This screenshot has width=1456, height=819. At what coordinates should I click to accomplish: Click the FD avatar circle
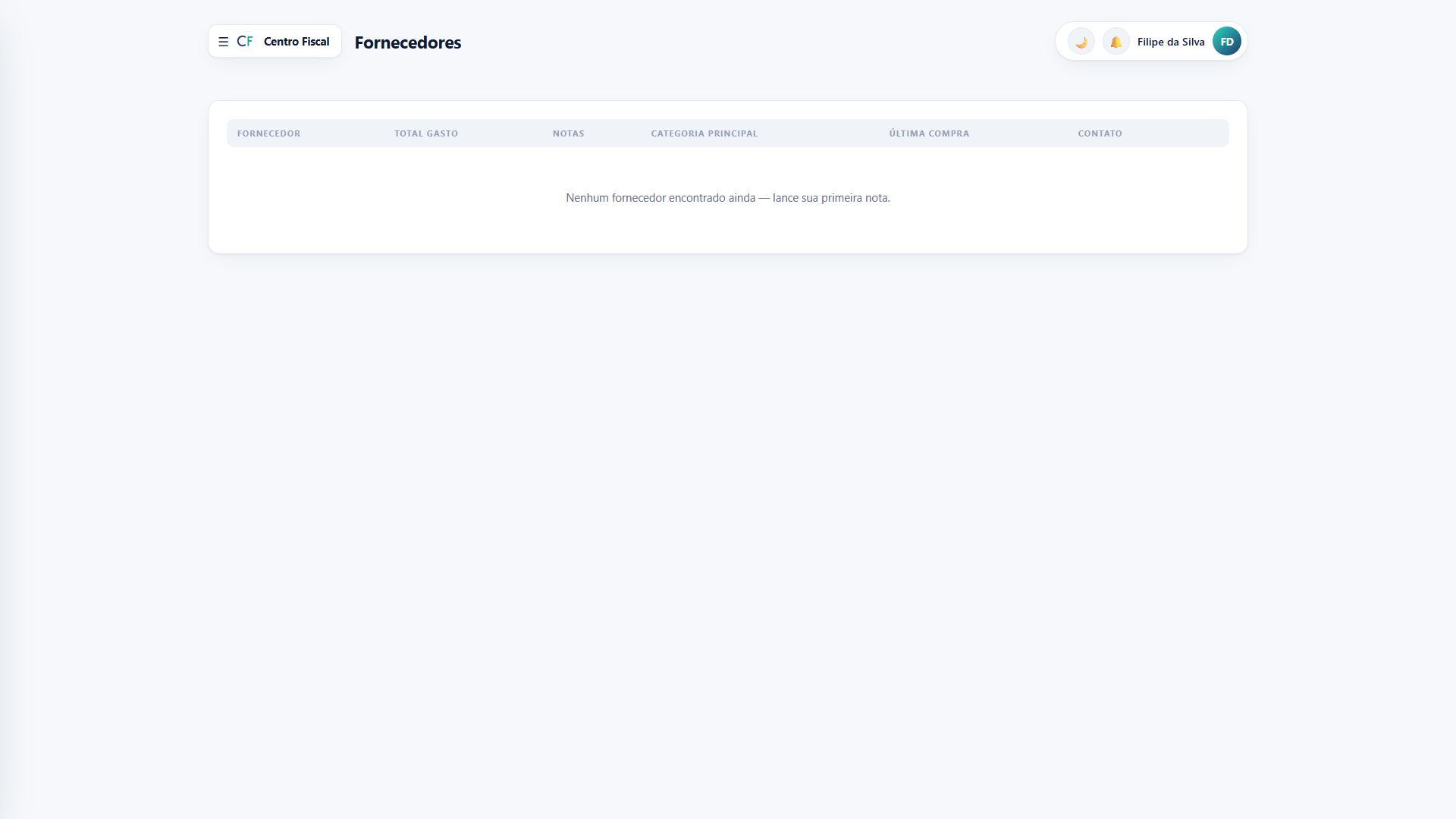coord(1227,42)
